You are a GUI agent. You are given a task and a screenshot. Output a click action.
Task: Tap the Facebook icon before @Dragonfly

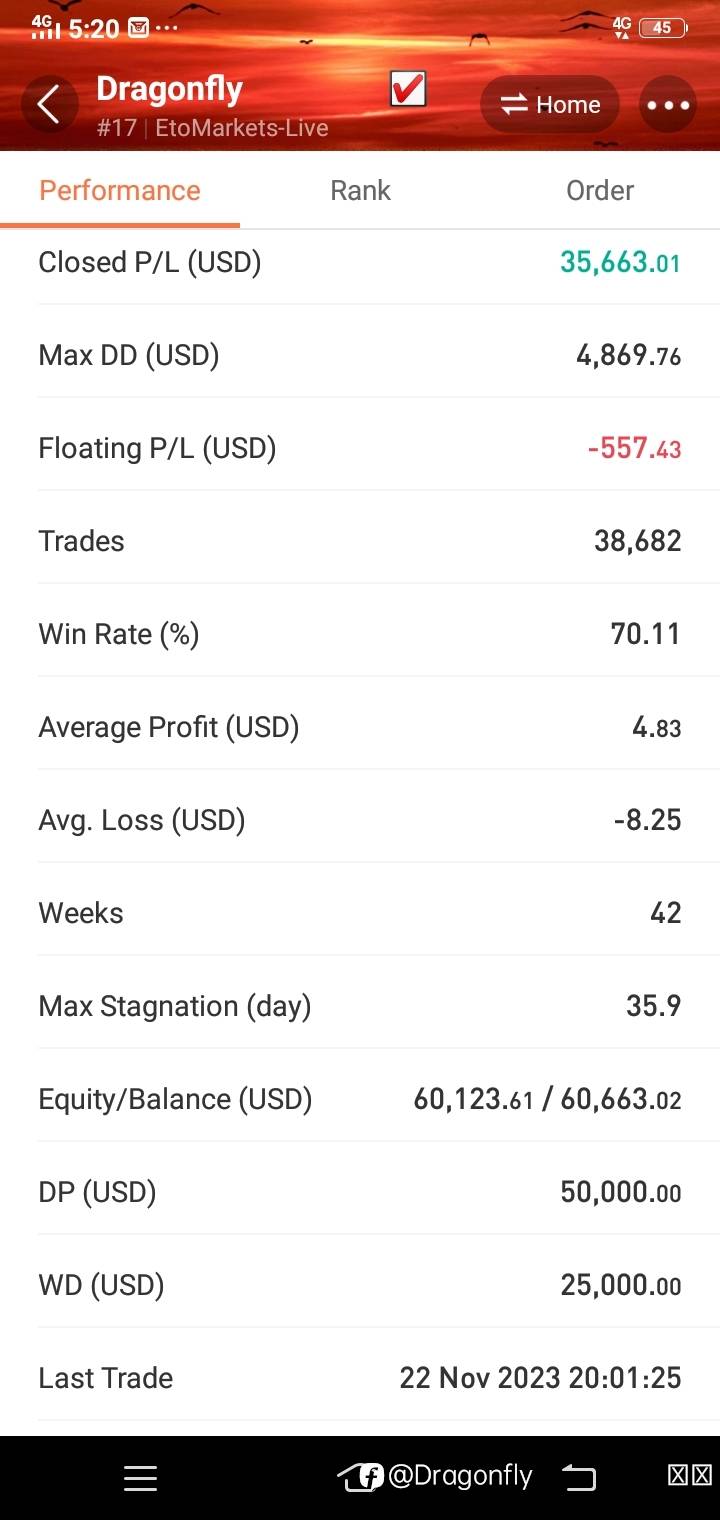[x=371, y=1477]
